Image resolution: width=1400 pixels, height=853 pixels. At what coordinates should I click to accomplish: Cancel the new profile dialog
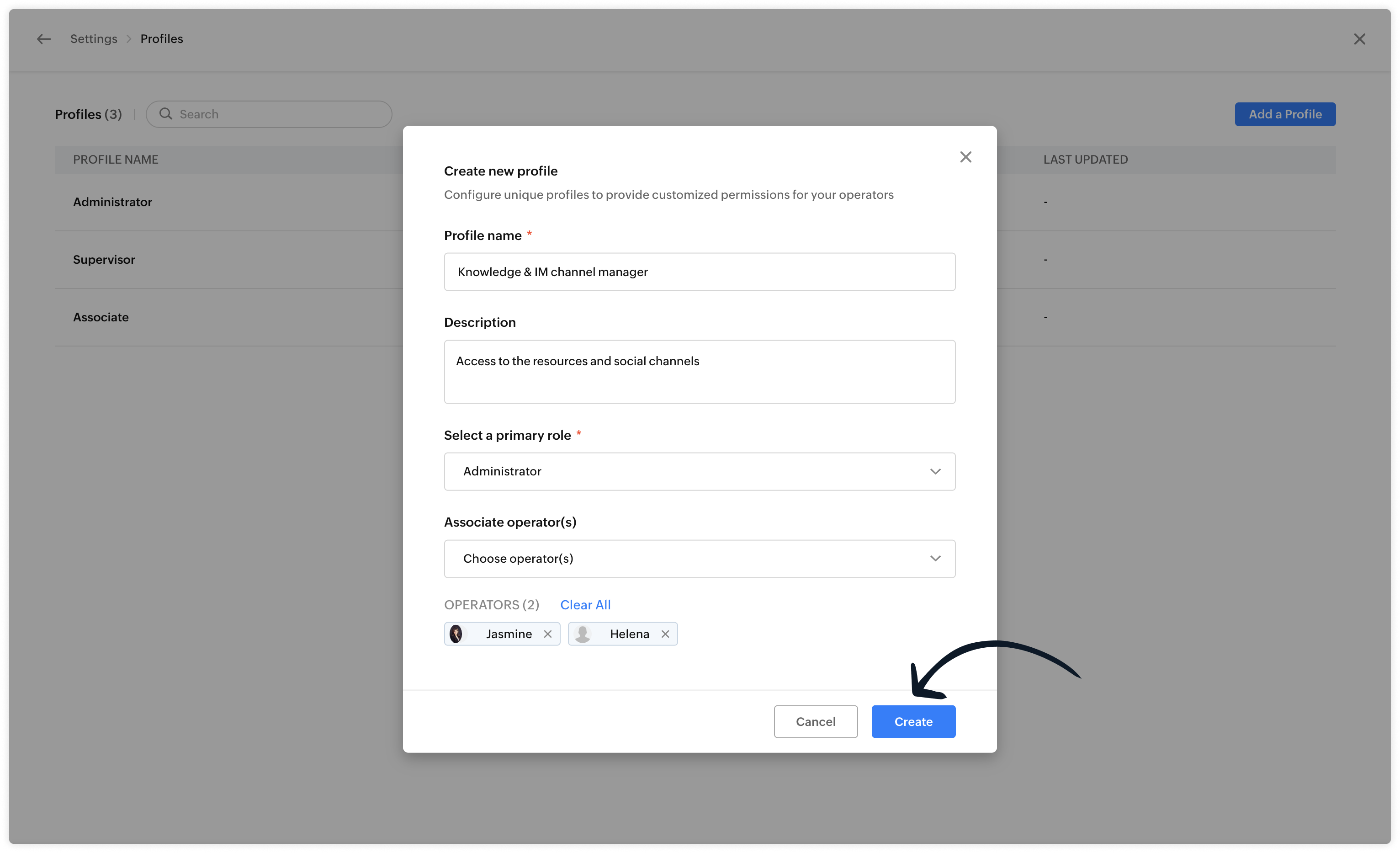(815, 721)
